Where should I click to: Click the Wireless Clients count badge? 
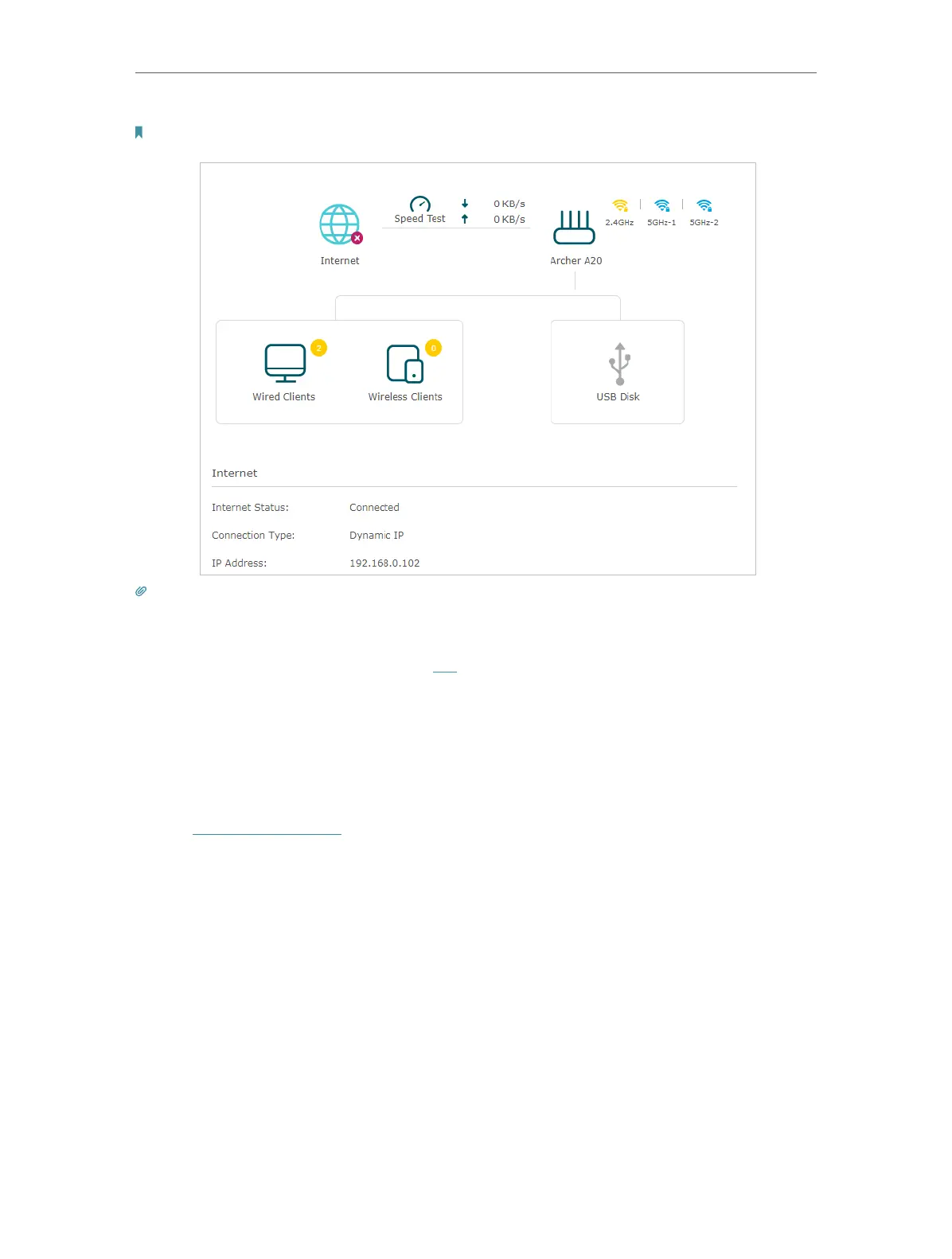click(x=434, y=348)
